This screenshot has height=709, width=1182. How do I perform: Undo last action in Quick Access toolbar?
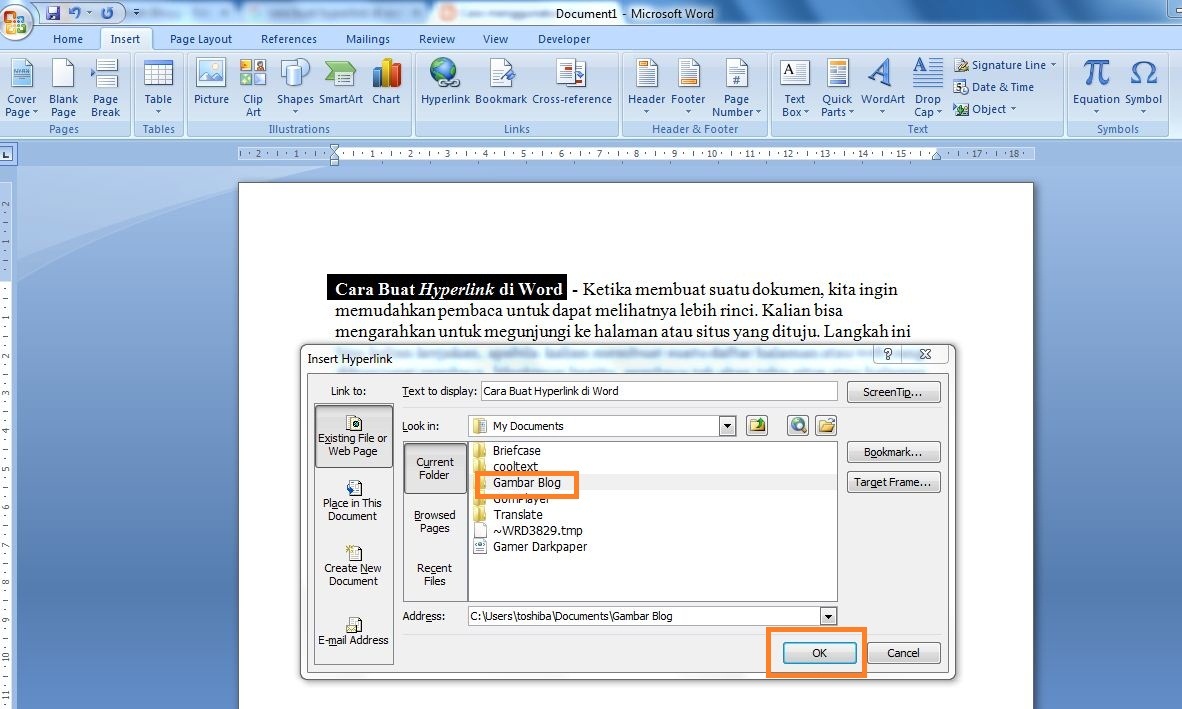[74, 13]
